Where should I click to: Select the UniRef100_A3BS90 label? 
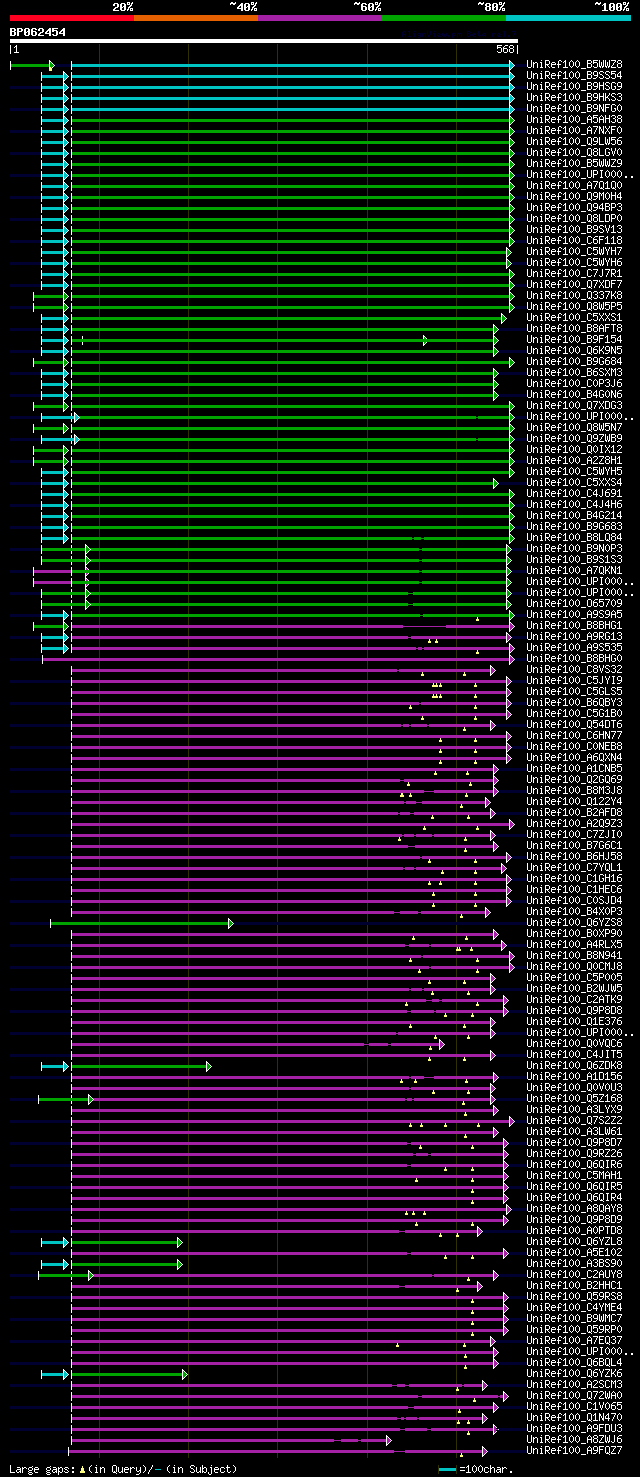574,1263
